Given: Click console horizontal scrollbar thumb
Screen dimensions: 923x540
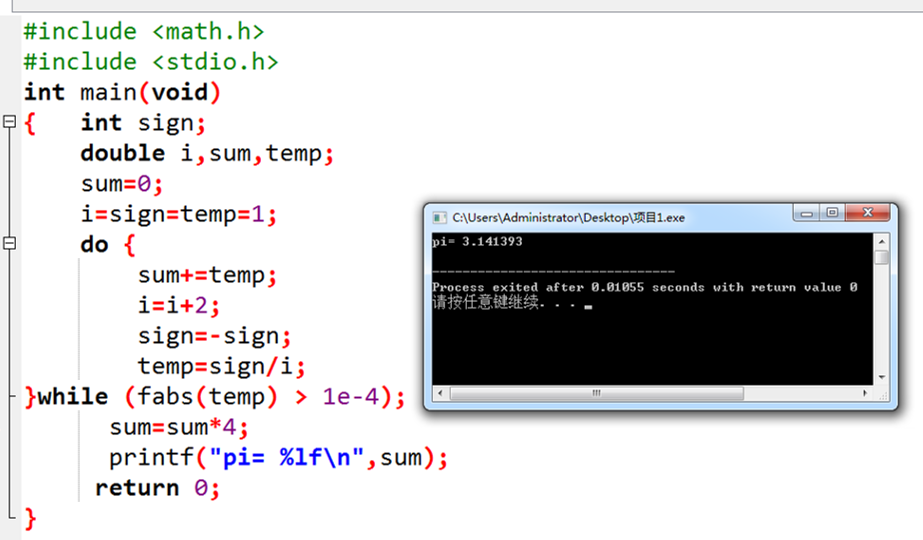Looking at the screenshot, I should tap(596, 393).
